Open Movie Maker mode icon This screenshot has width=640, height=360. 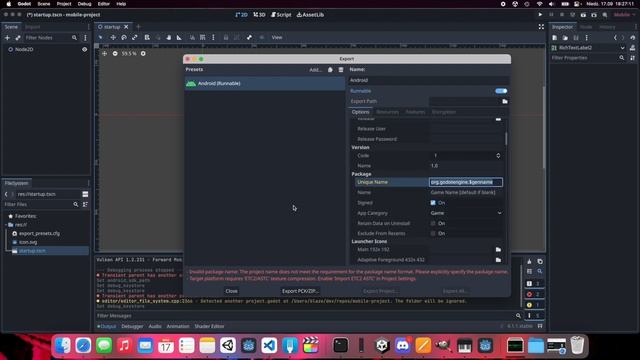coord(604,15)
